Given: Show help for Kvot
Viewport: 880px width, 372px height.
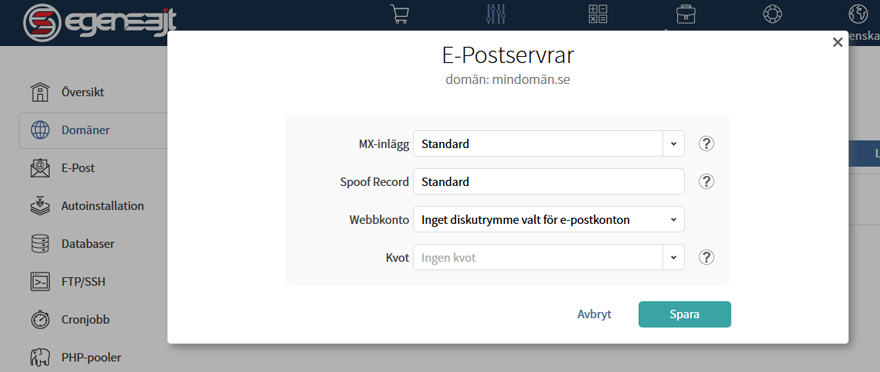Looking at the screenshot, I should click(706, 258).
